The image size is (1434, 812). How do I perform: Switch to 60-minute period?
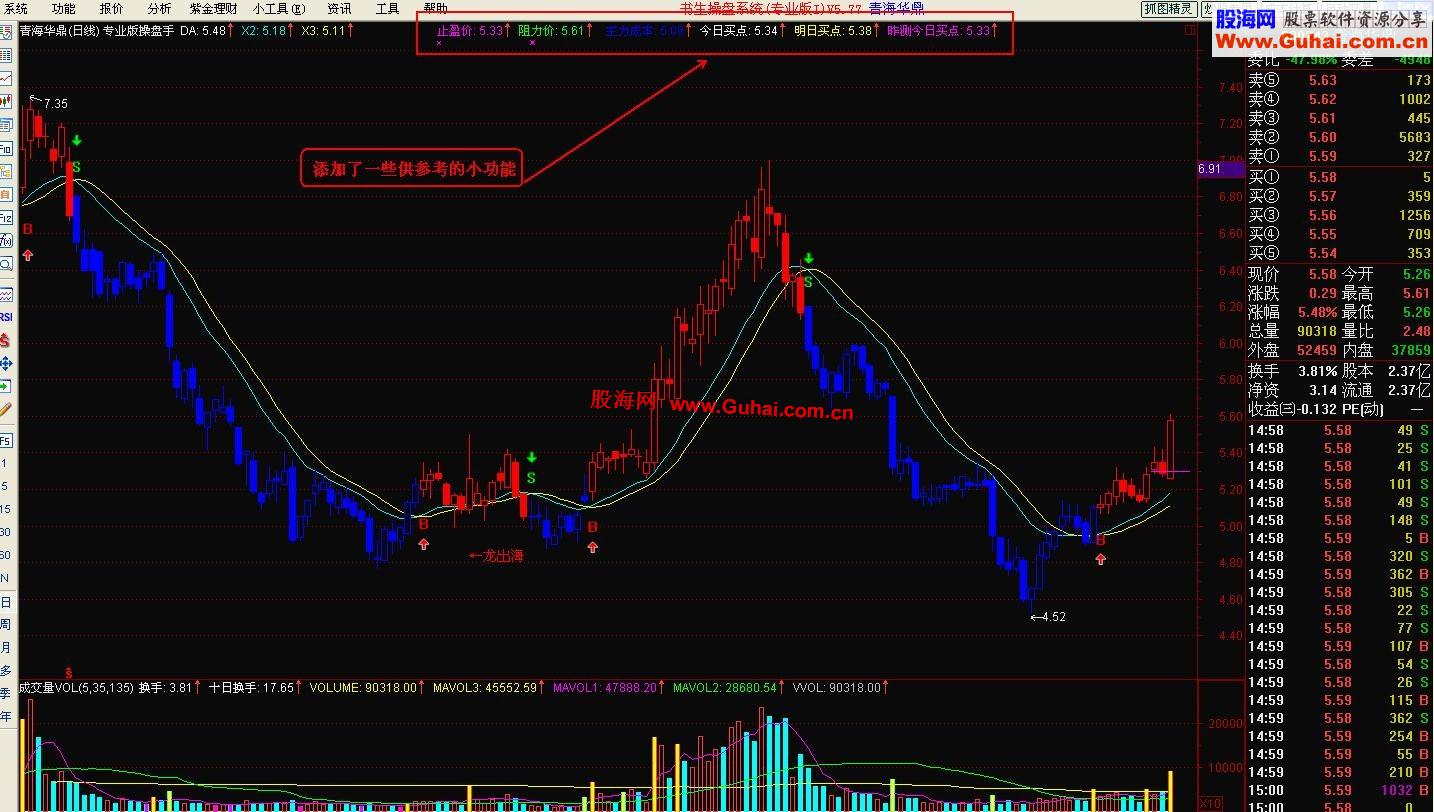click(5, 556)
